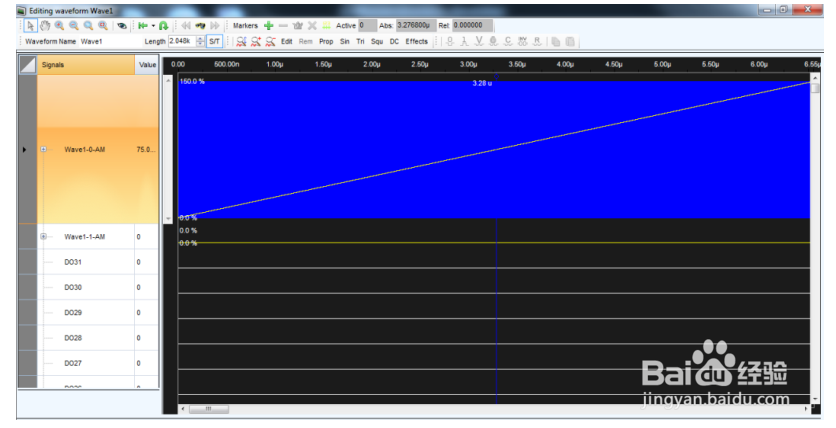Insert triangle with Tri button
This screenshot has height=428, width=836.
pyautogui.click(x=360, y=42)
